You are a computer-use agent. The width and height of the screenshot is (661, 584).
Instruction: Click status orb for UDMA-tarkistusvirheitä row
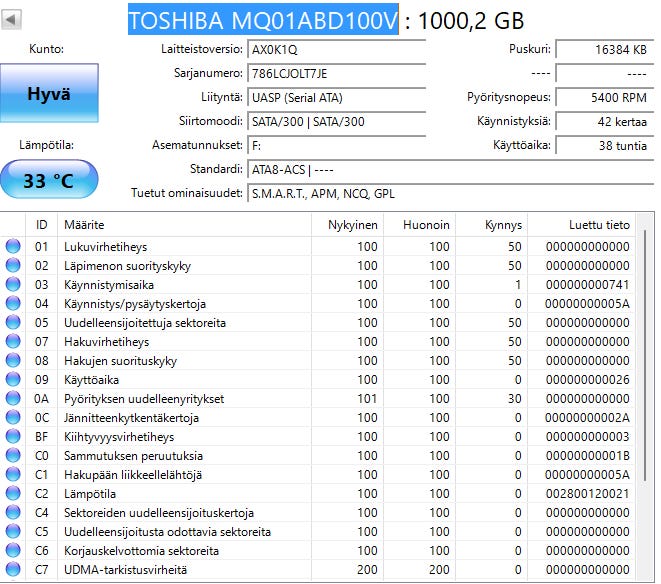point(13,569)
